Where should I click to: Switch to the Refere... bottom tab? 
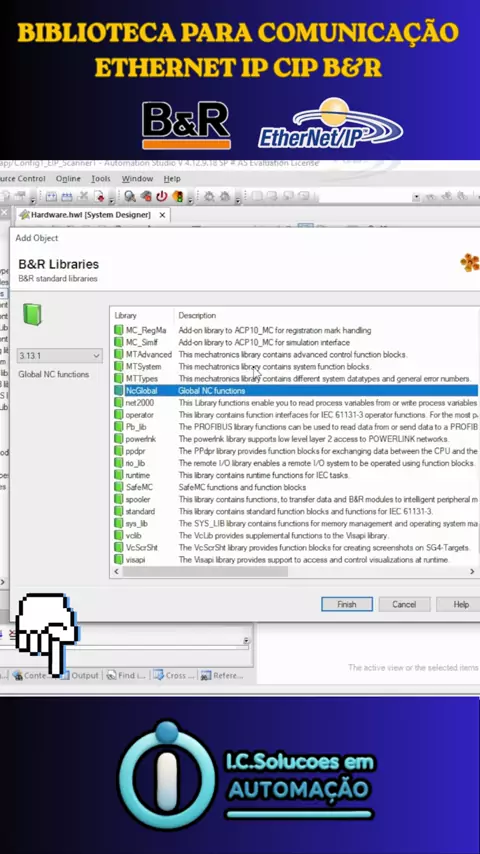pyautogui.click(x=222, y=675)
